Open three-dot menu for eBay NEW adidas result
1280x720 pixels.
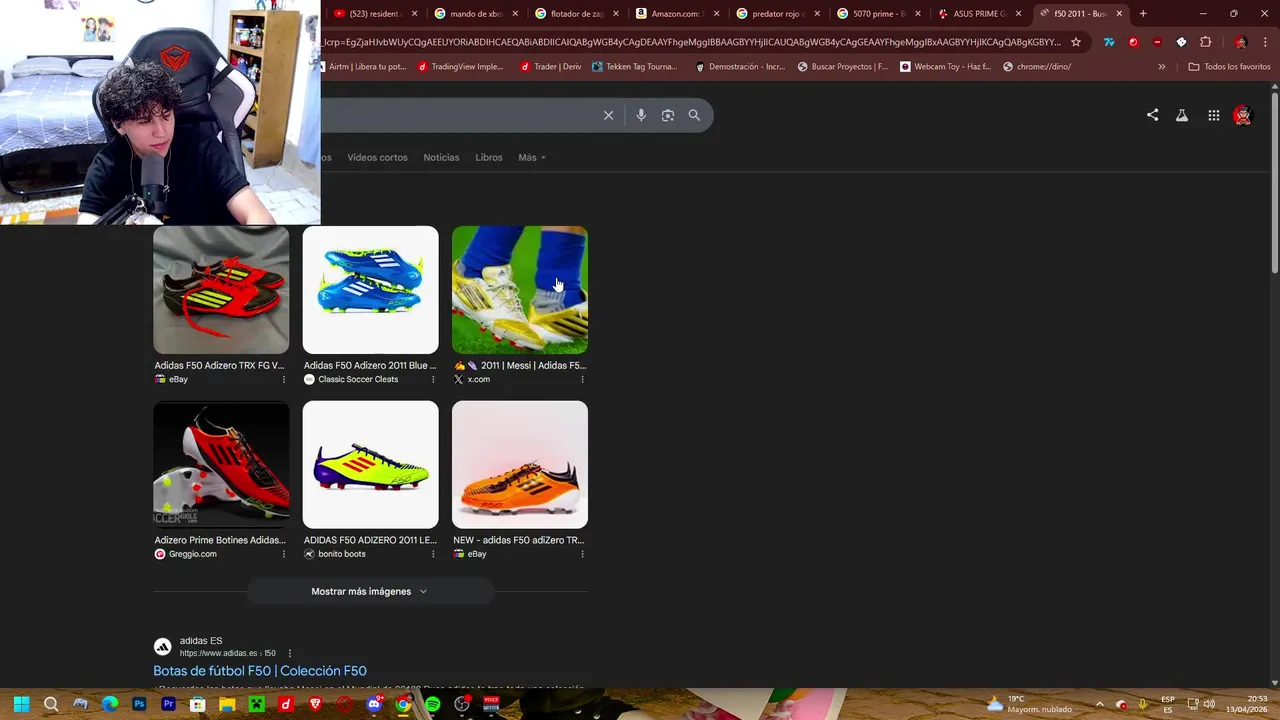(582, 554)
